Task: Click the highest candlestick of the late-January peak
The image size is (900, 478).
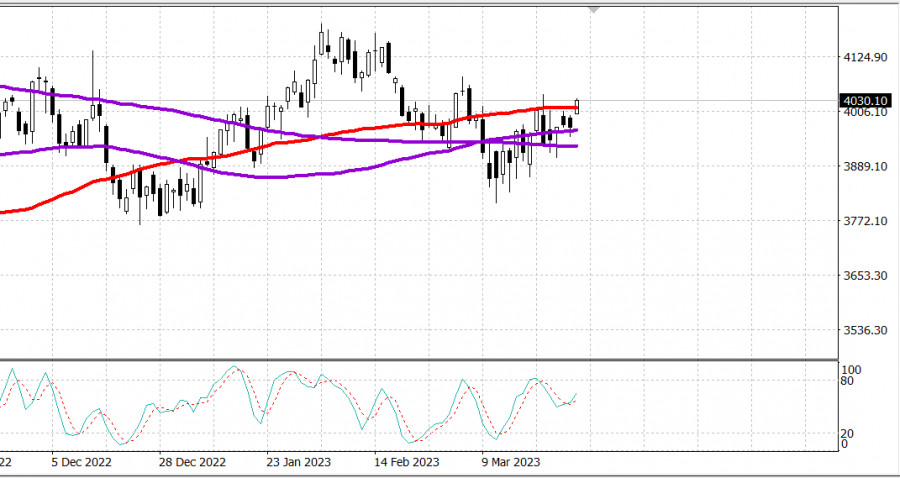Action: (321, 42)
